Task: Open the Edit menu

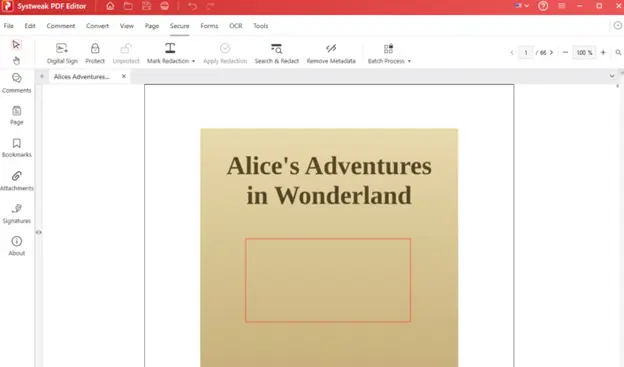Action: [x=30, y=26]
